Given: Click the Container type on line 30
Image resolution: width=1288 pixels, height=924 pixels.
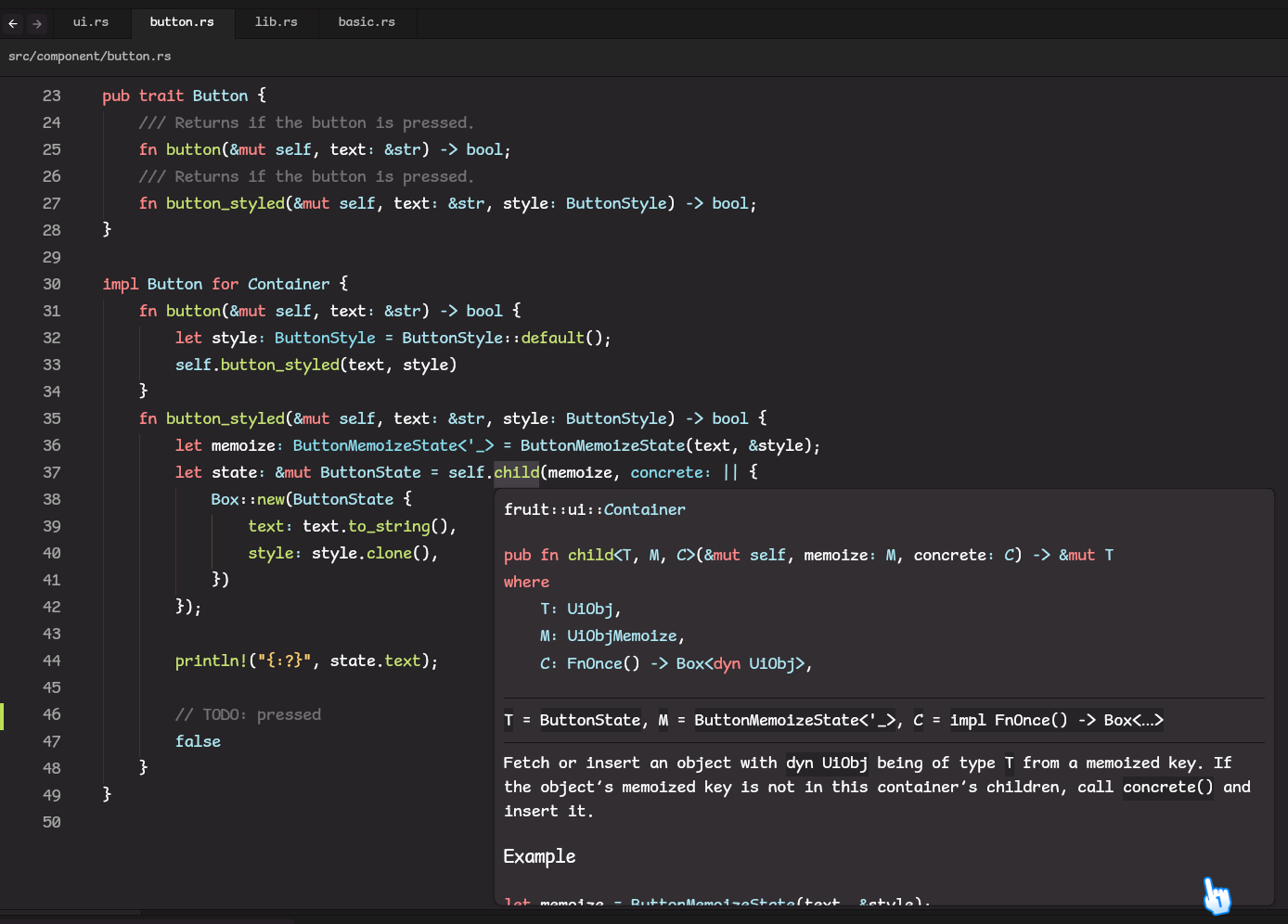Looking at the screenshot, I should (x=288, y=284).
